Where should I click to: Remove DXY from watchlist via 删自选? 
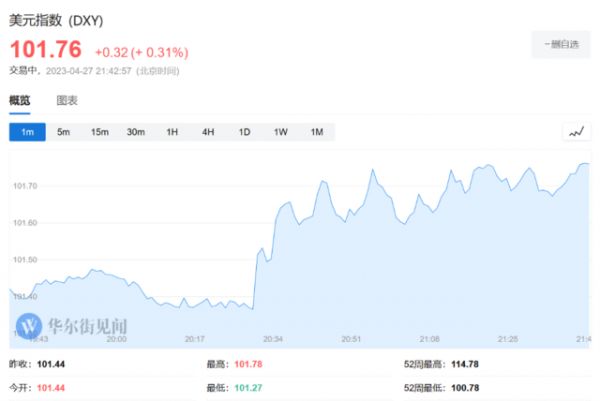(560, 45)
